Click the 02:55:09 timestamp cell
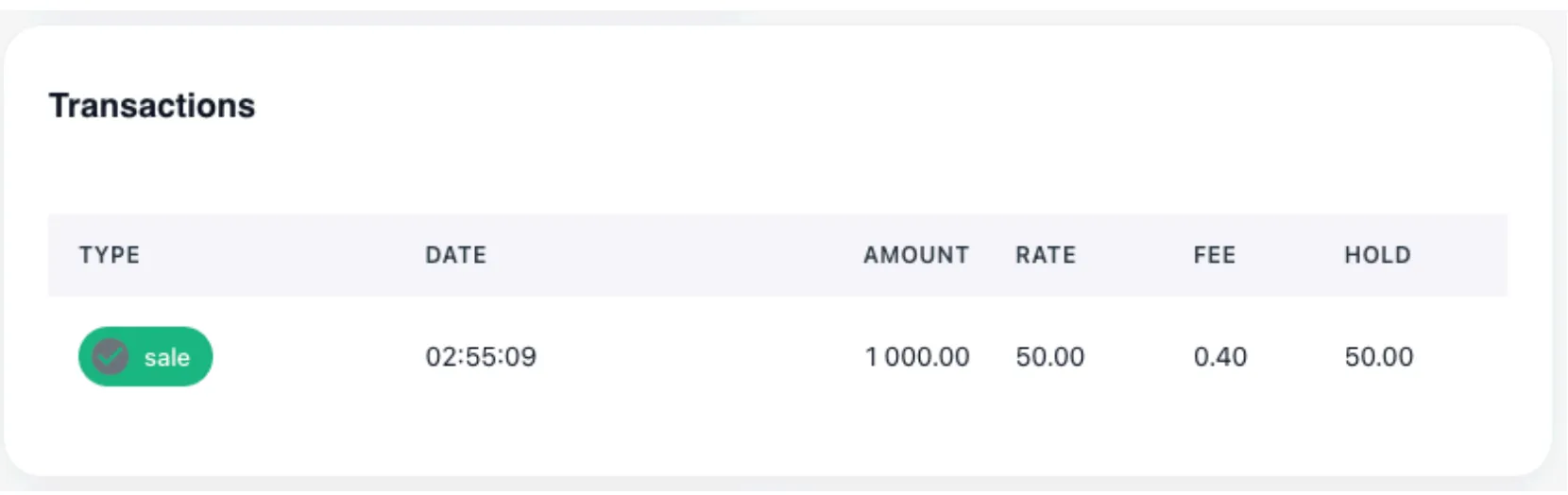Screen dimensions: 1568x495 [481, 357]
